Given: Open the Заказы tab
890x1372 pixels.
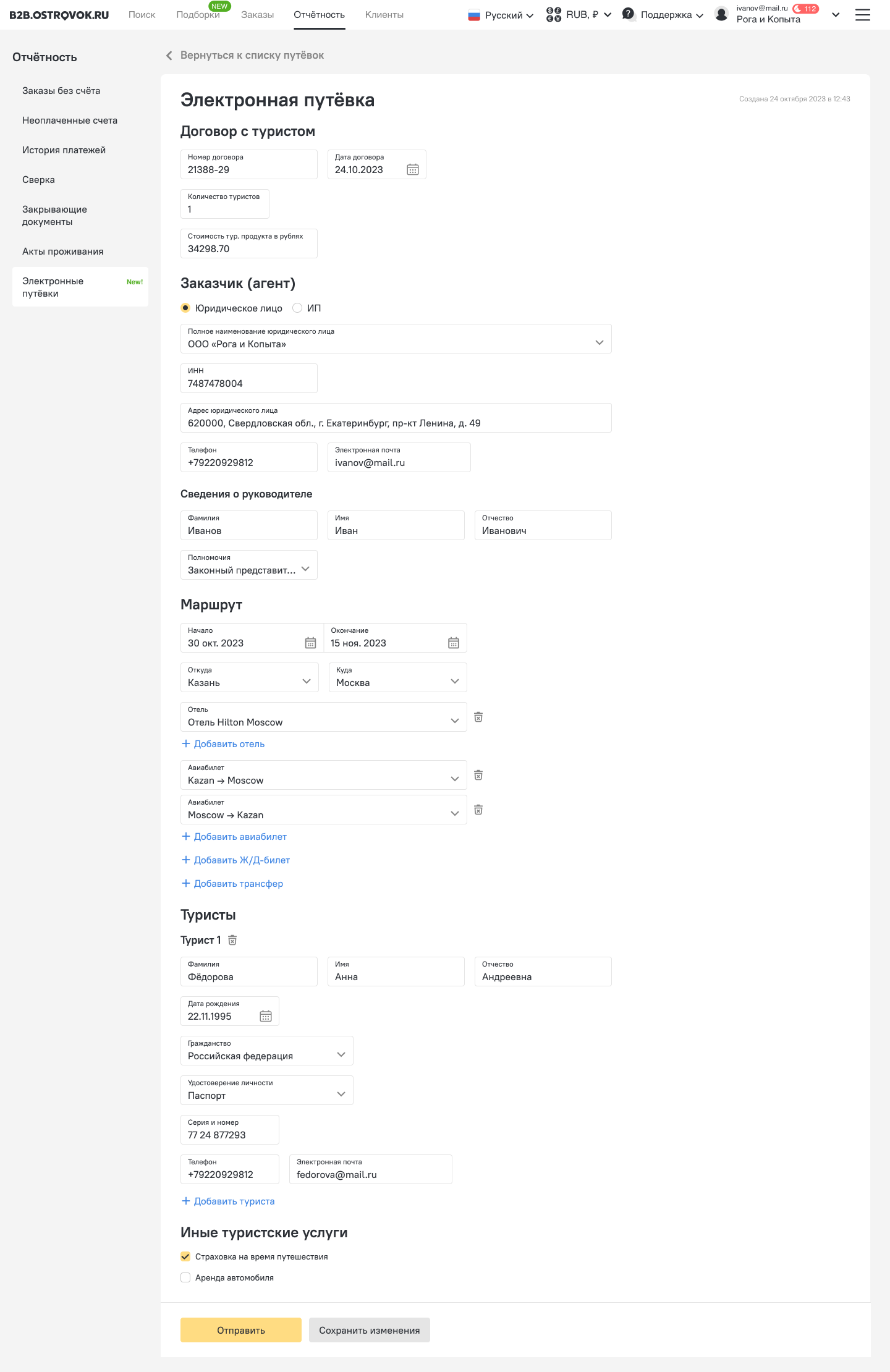Looking at the screenshot, I should point(258,14).
